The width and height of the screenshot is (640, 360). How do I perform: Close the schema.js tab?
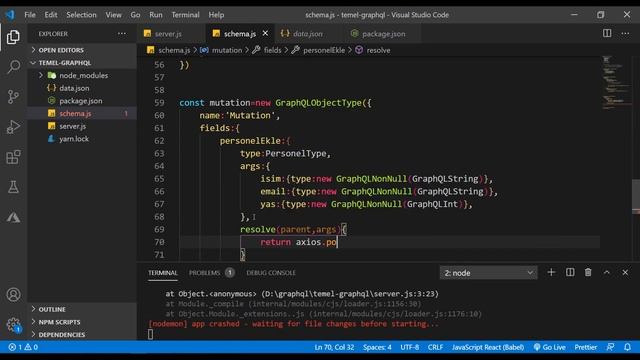[265, 33]
